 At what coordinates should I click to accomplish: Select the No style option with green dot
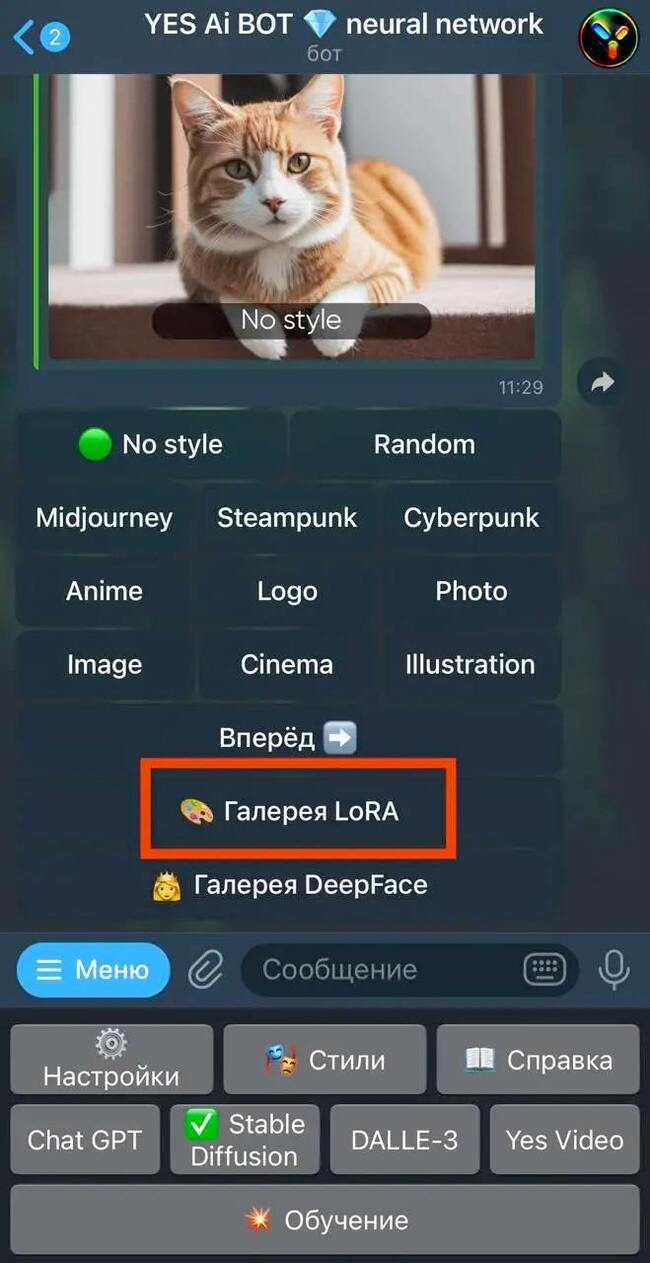point(151,444)
